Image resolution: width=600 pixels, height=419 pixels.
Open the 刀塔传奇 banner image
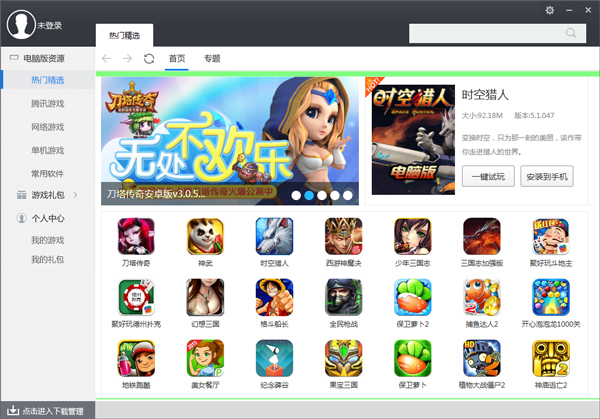point(230,141)
